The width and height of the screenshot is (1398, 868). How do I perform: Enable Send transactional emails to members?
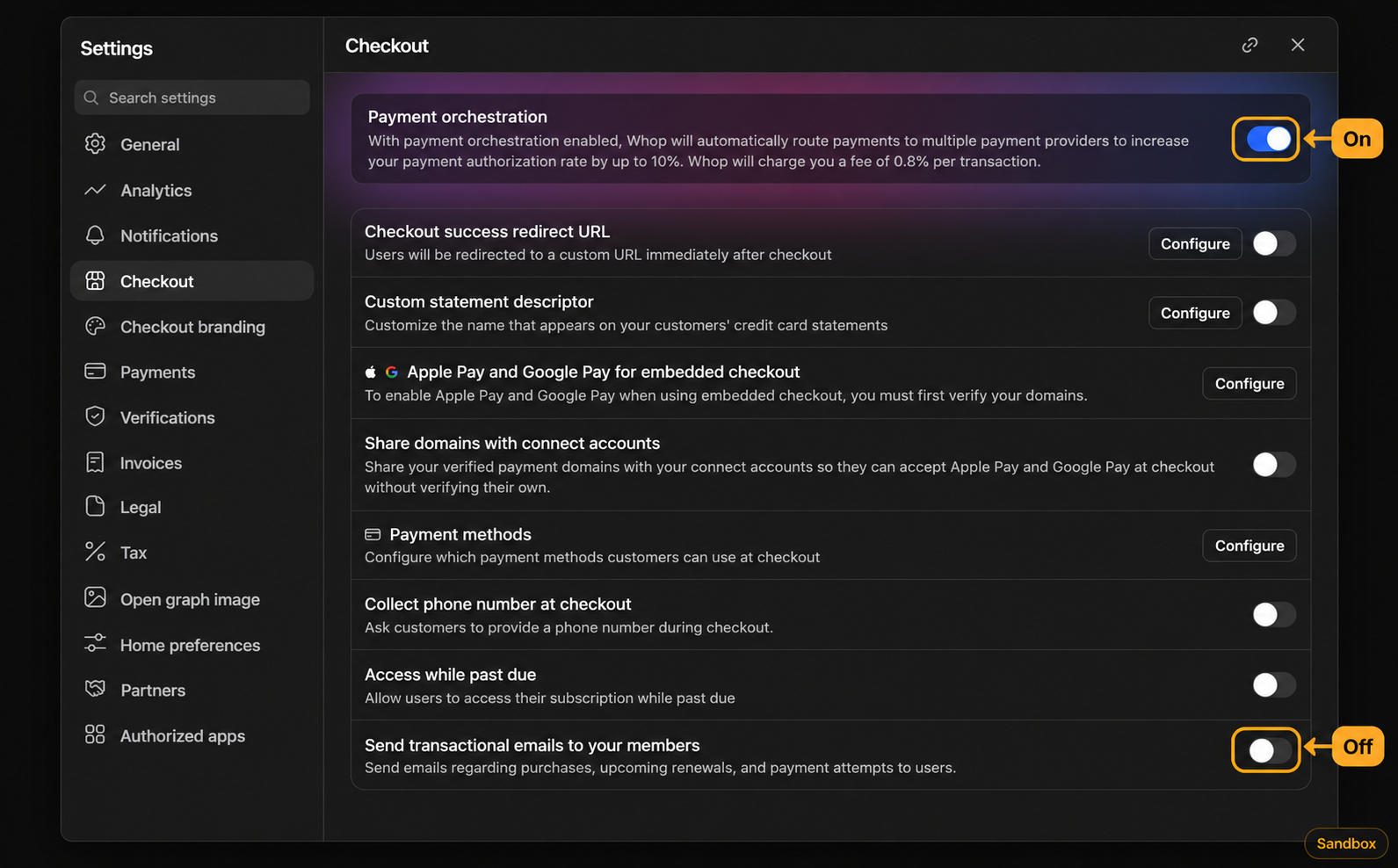coord(1271,750)
